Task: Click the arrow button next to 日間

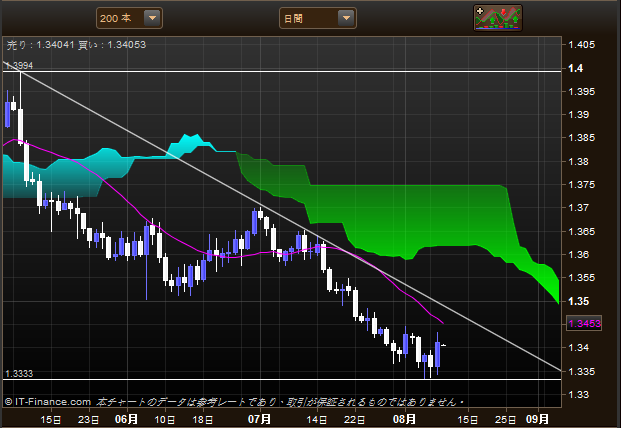Action: [x=346, y=18]
